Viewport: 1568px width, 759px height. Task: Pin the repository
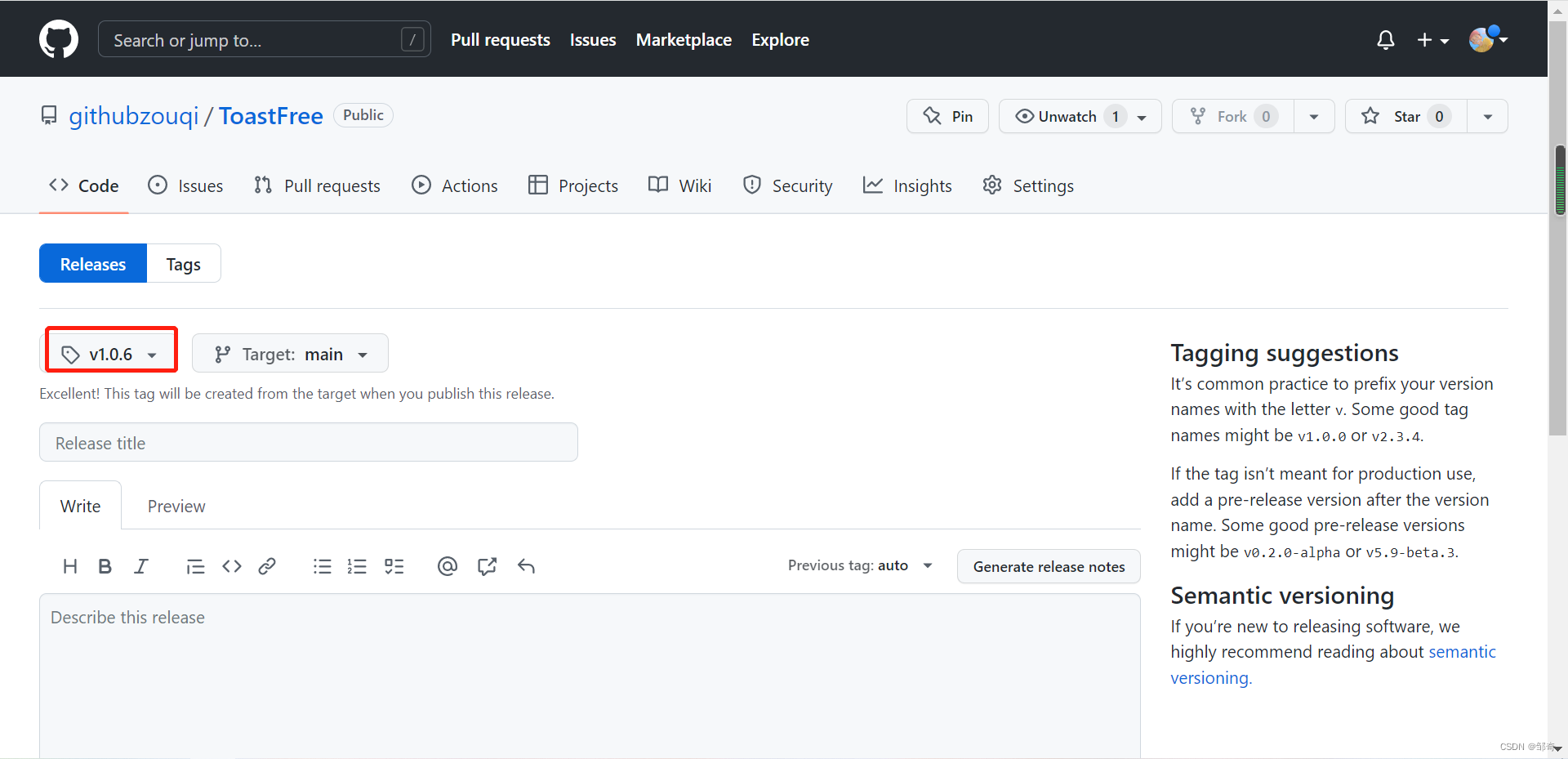coord(947,116)
